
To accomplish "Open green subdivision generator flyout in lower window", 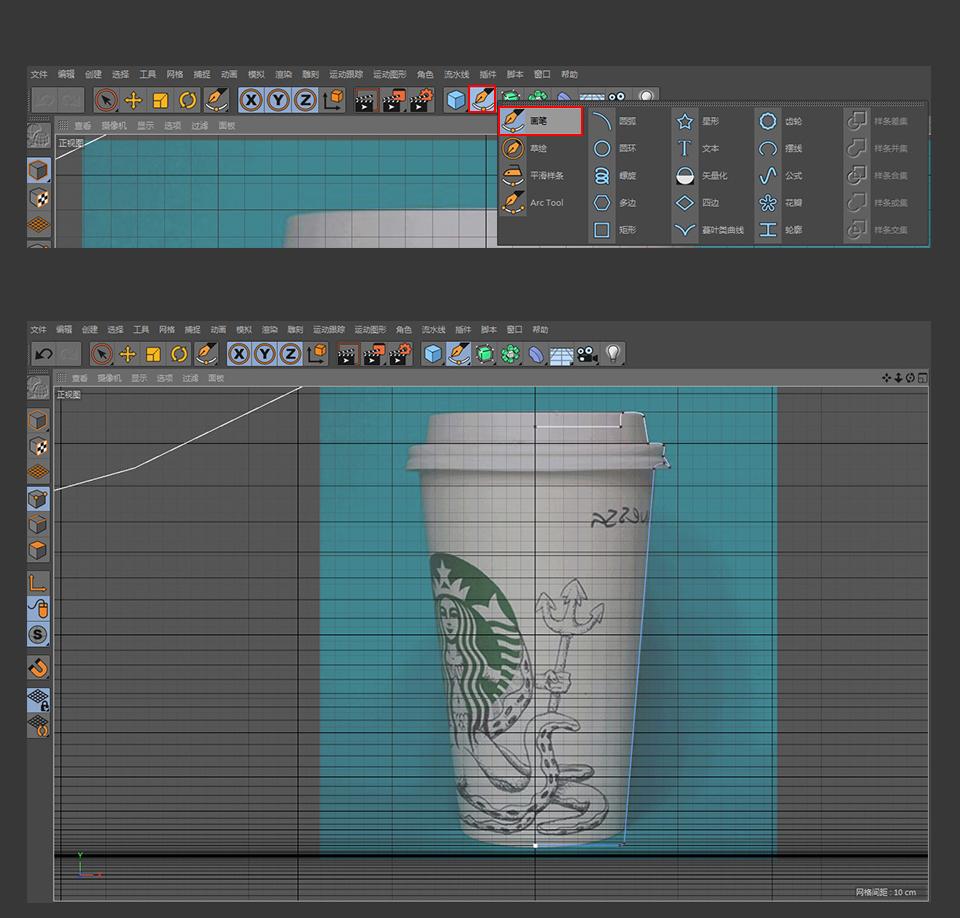I will (x=484, y=354).
